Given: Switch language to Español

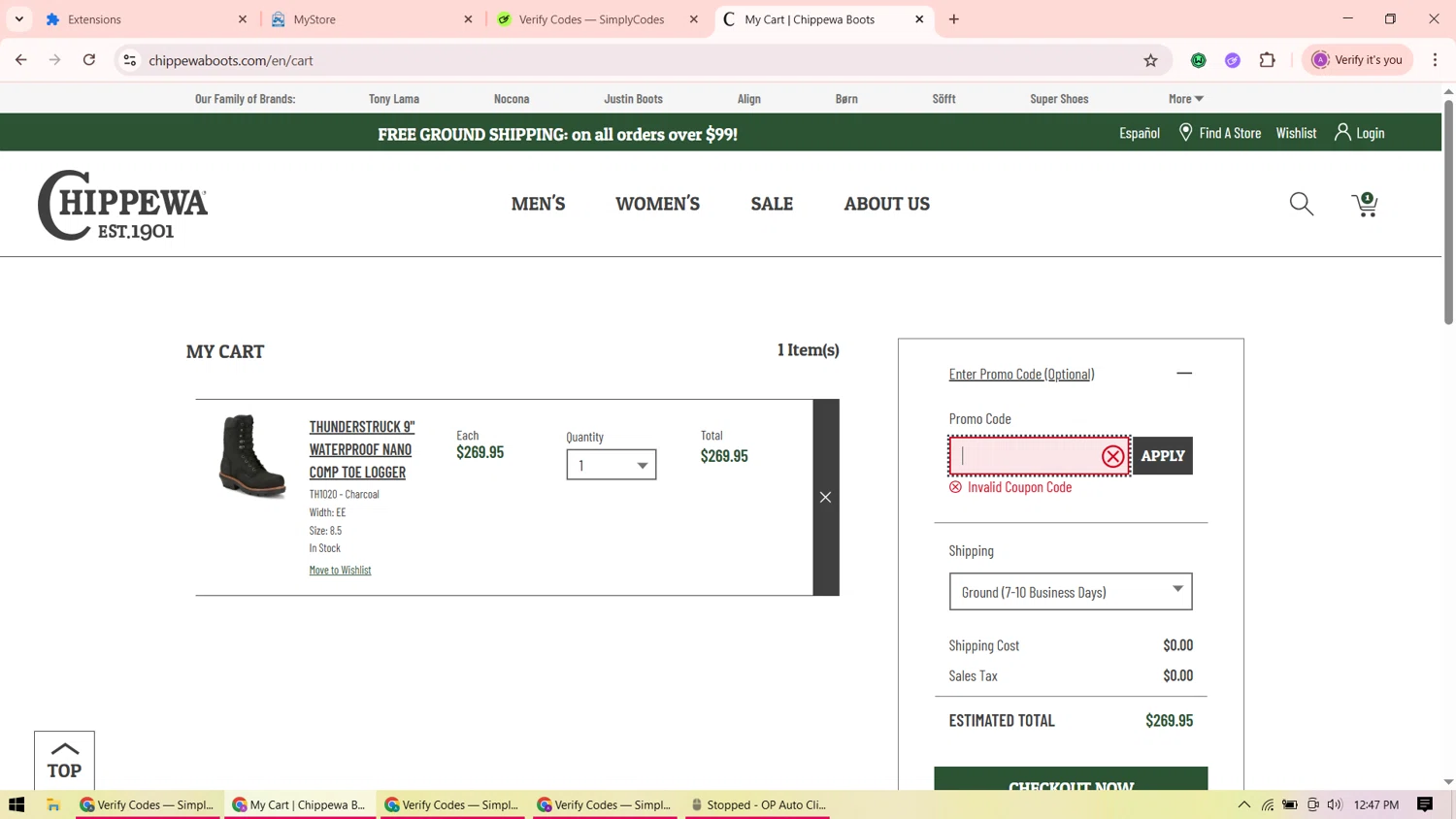Looking at the screenshot, I should pyautogui.click(x=1140, y=133).
